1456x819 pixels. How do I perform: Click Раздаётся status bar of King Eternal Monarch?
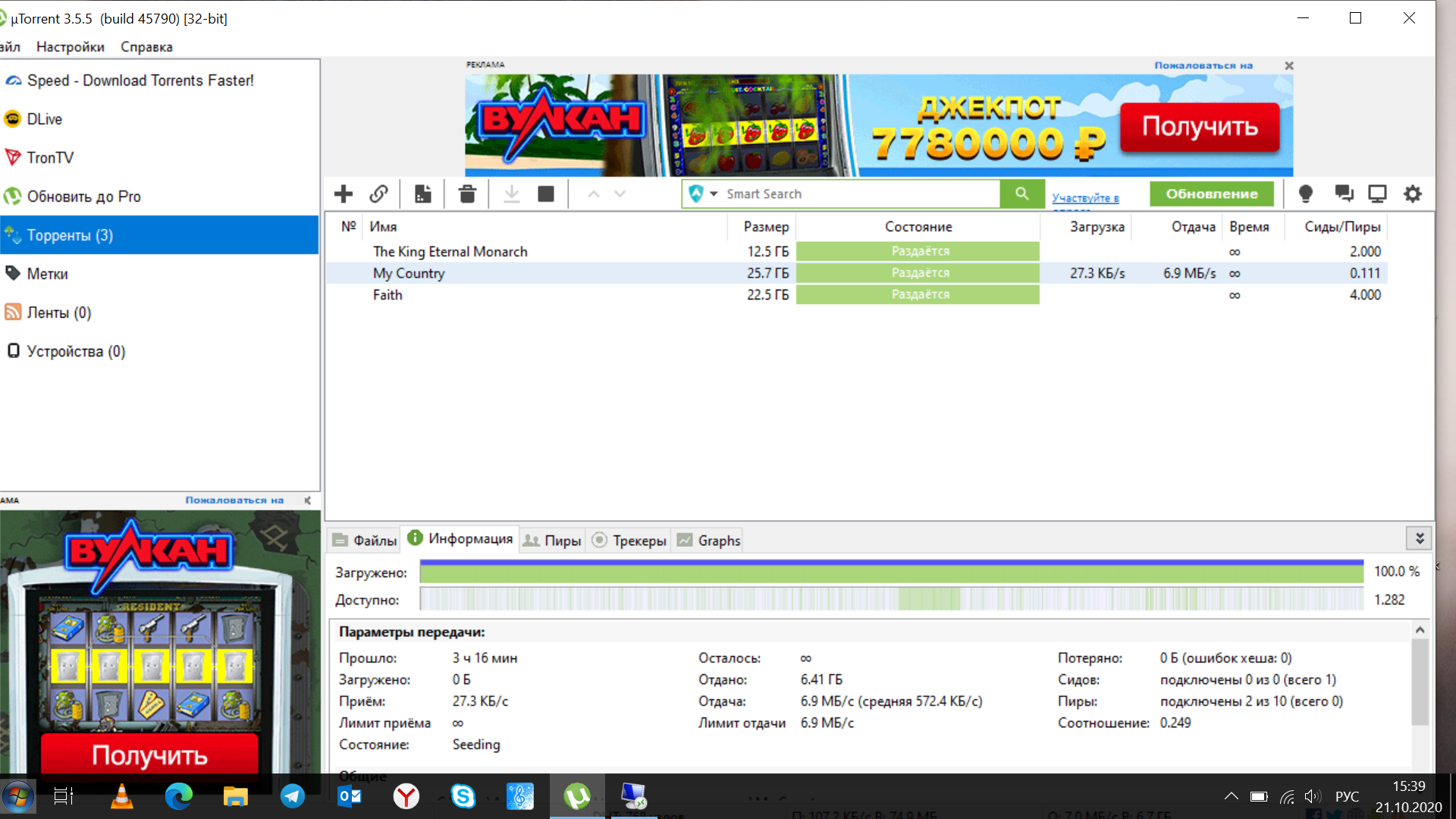pos(918,251)
